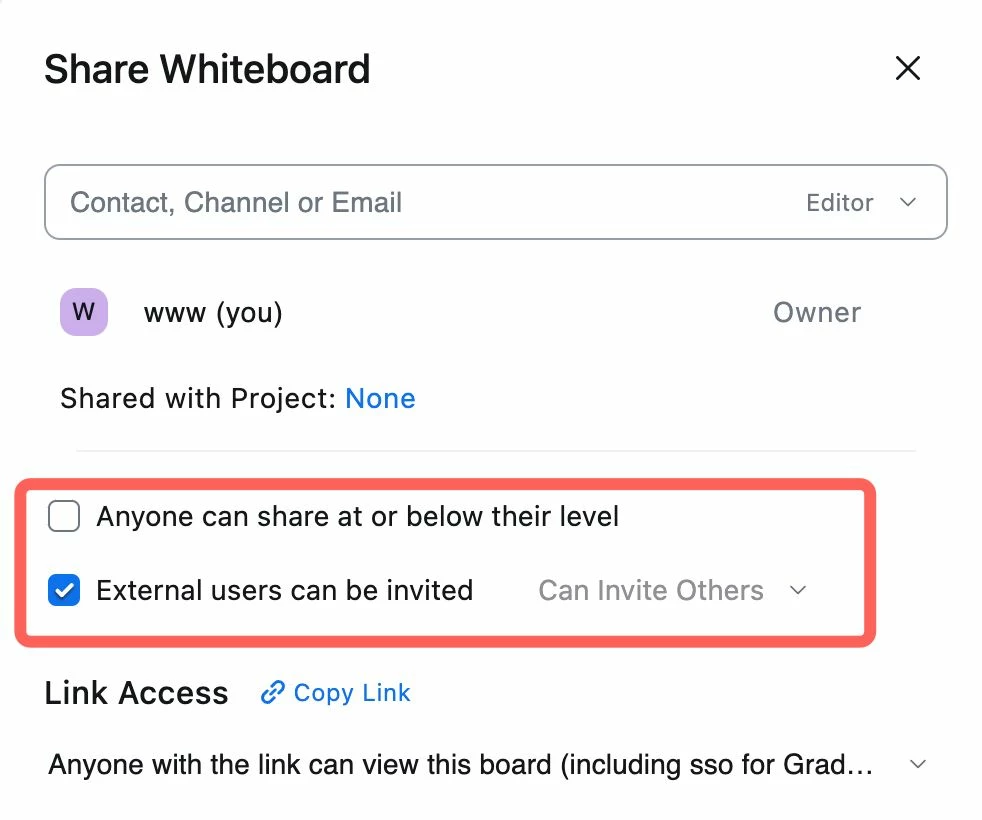Close the Share Whiteboard dialog
982x820 pixels.
point(907,68)
